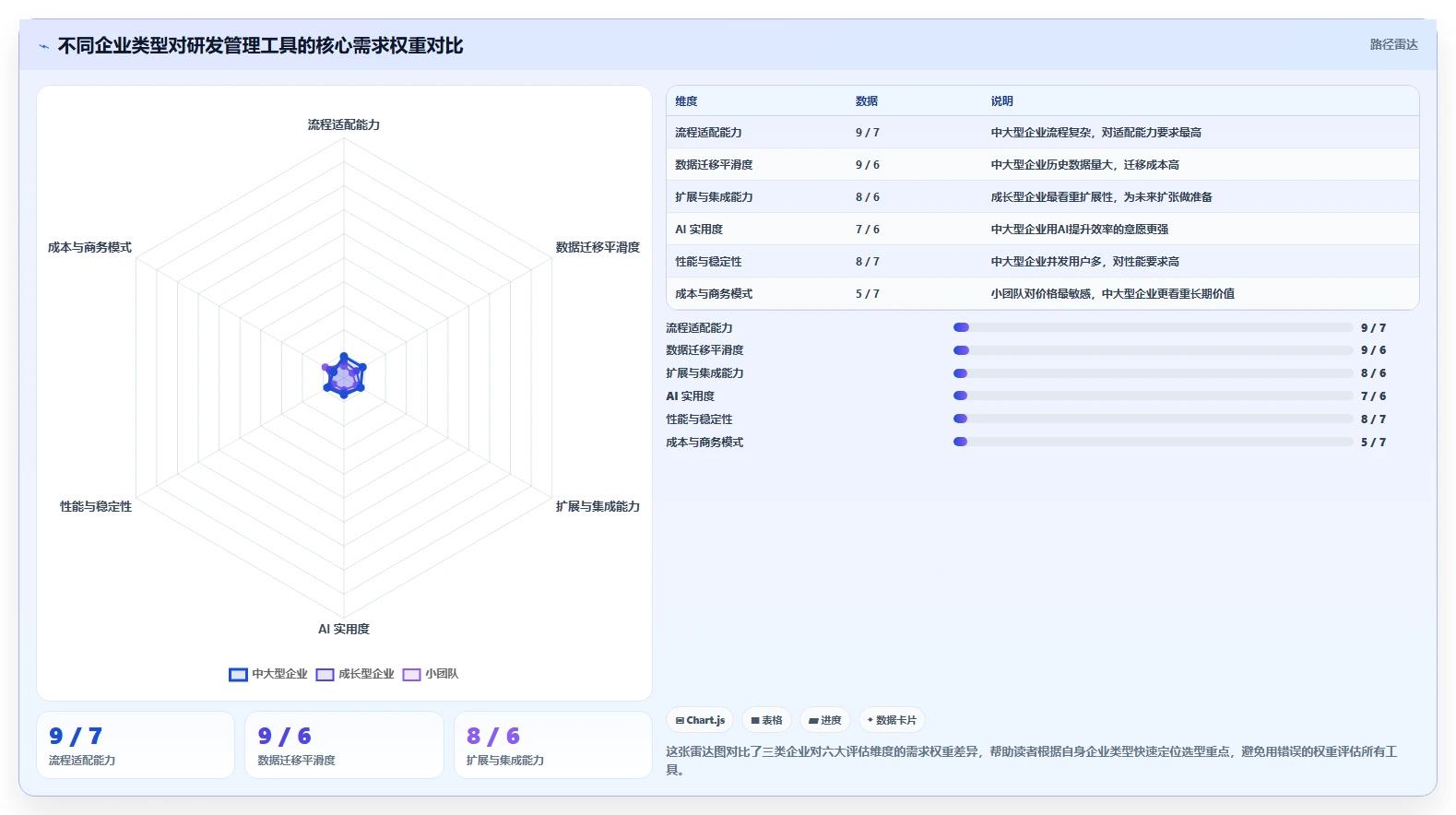
Task: Click the summary paragraph starting 这张雷达图对比了
Action: point(1032,761)
